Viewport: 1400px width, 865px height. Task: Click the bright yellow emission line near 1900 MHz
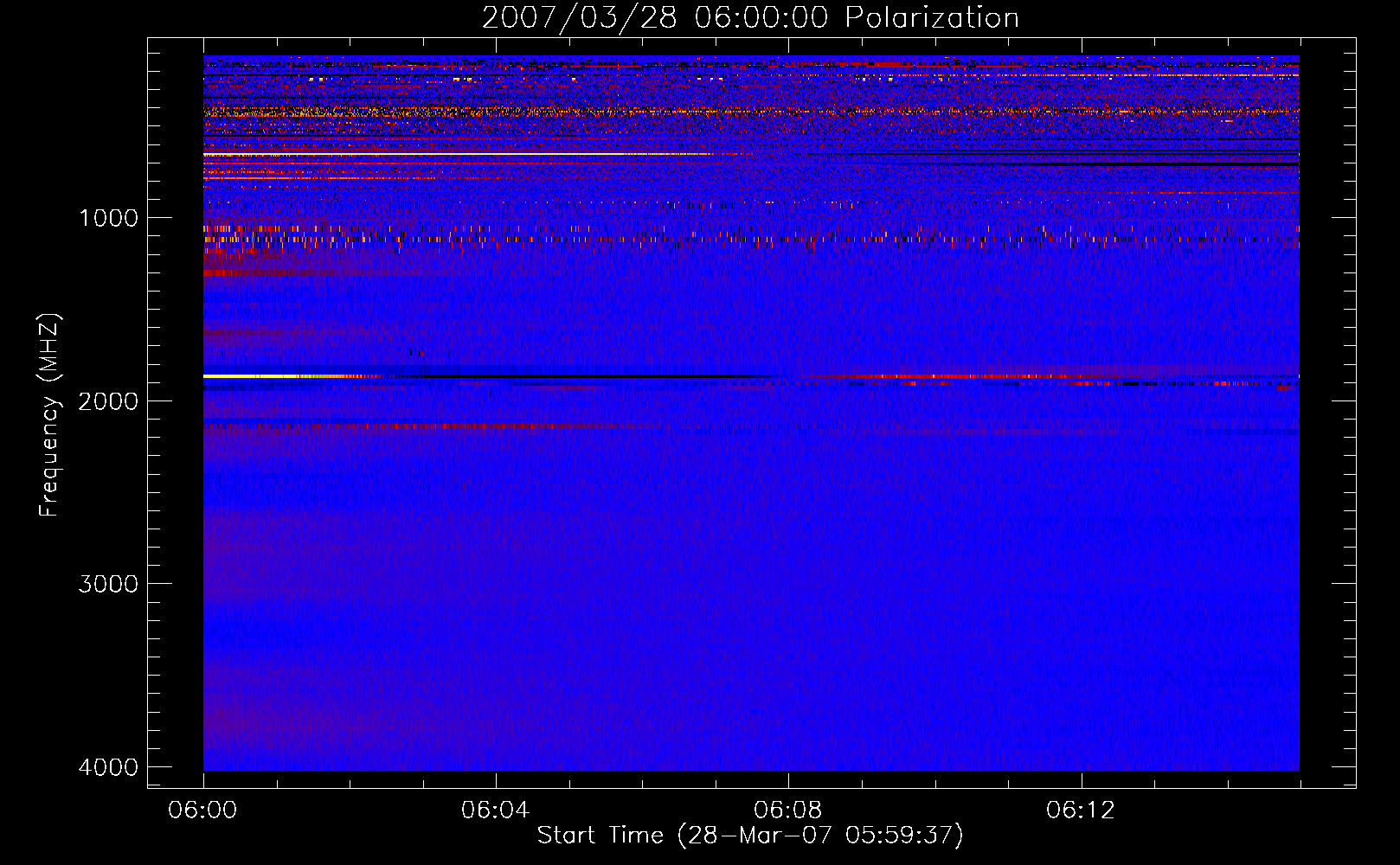[286, 376]
